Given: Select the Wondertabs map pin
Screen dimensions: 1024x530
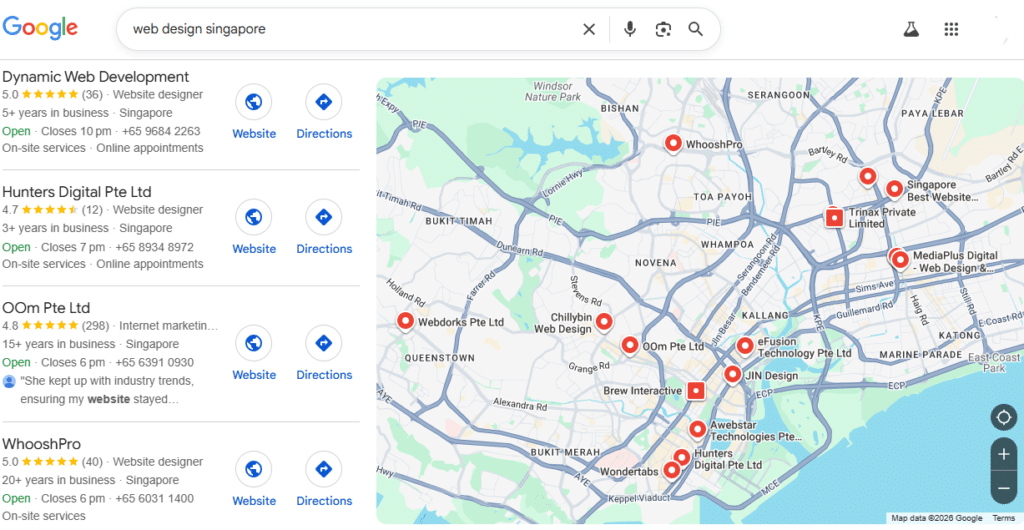Looking at the screenshot, I should 671,469.
